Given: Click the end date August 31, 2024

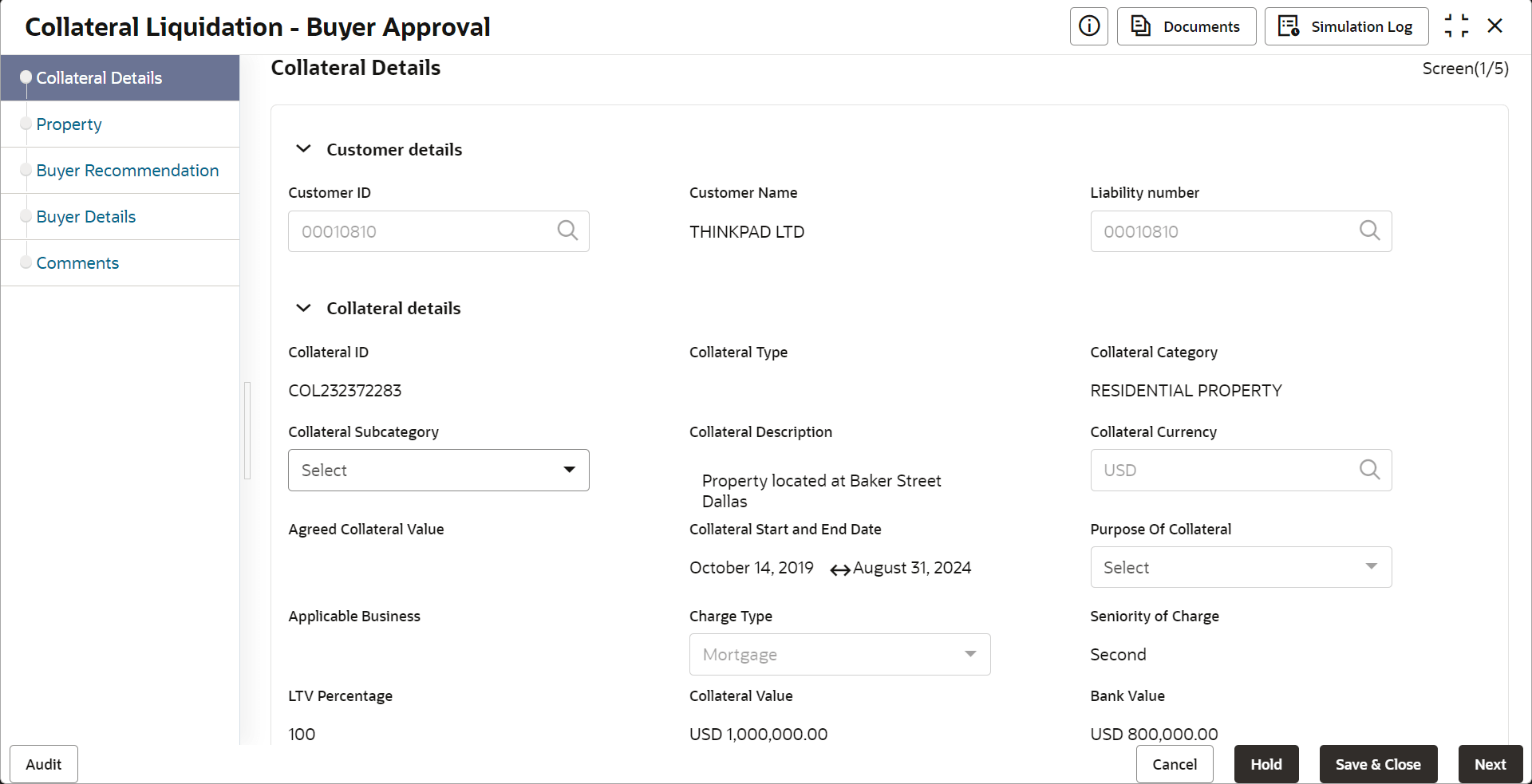Looking at the screenshot, I should (912, 568).
